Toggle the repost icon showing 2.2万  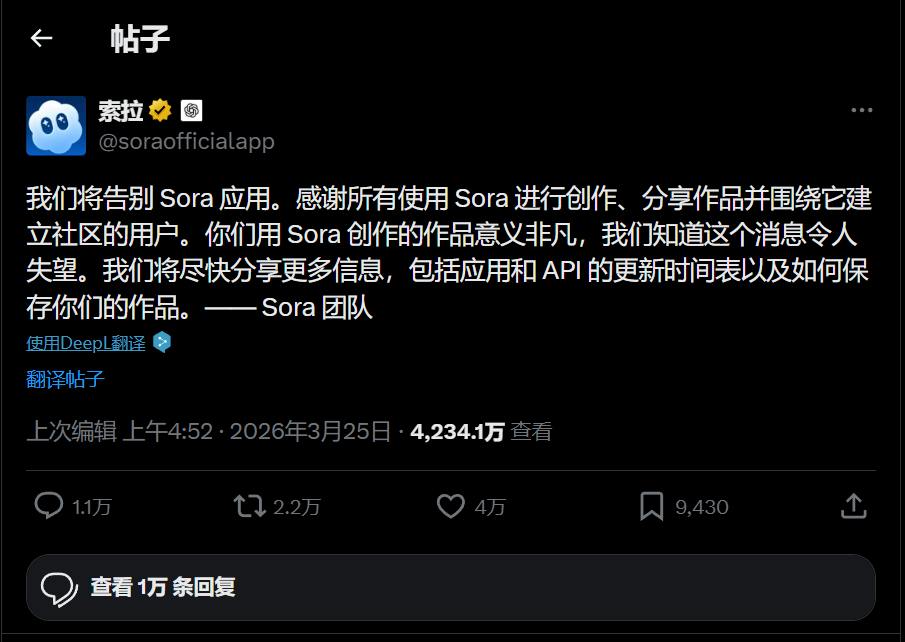click(249, 506)
